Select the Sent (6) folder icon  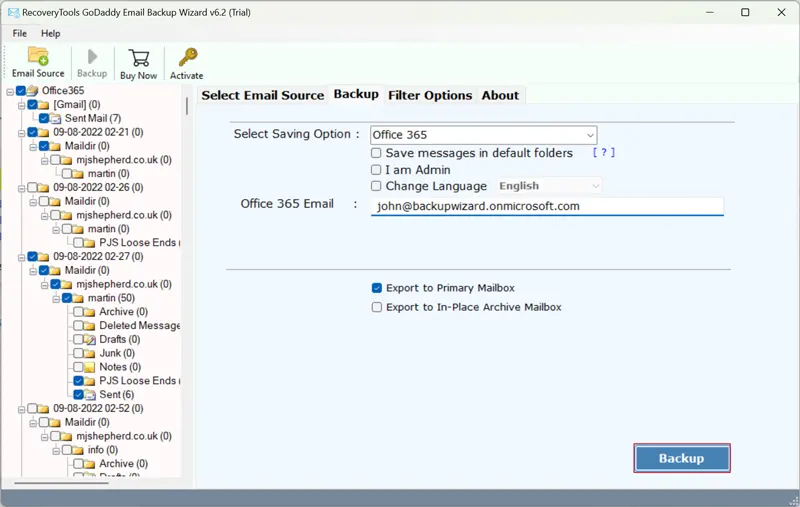91,395
